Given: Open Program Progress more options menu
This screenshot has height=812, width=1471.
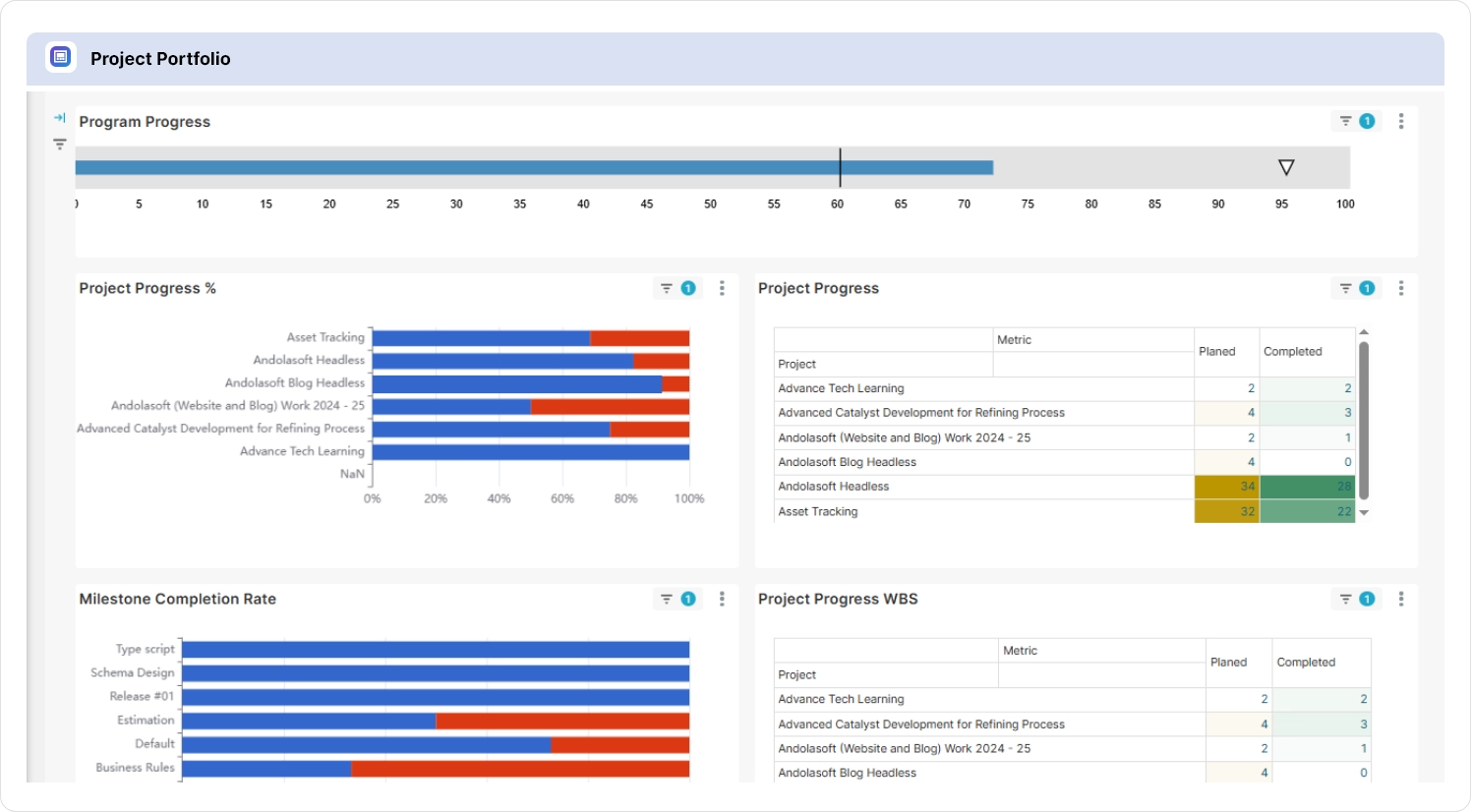Looking at the screenshot, I should 1401,121.
